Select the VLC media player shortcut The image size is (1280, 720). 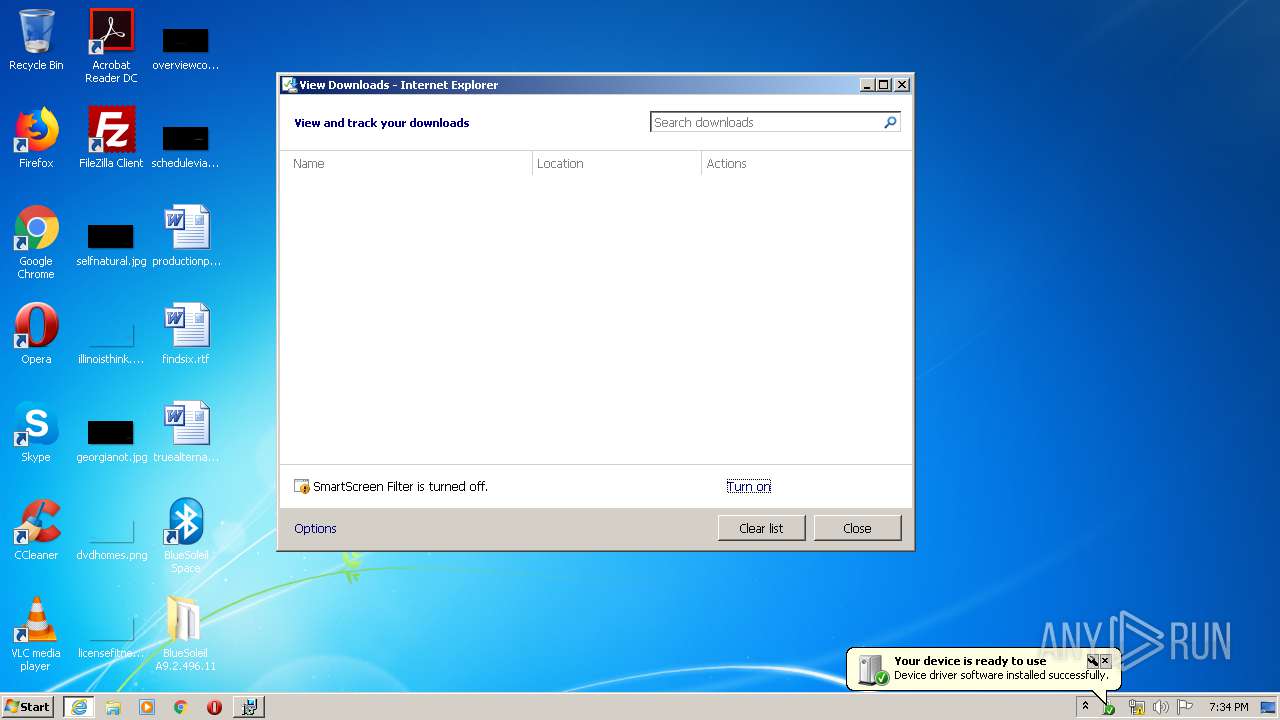[x=36, y=634]
